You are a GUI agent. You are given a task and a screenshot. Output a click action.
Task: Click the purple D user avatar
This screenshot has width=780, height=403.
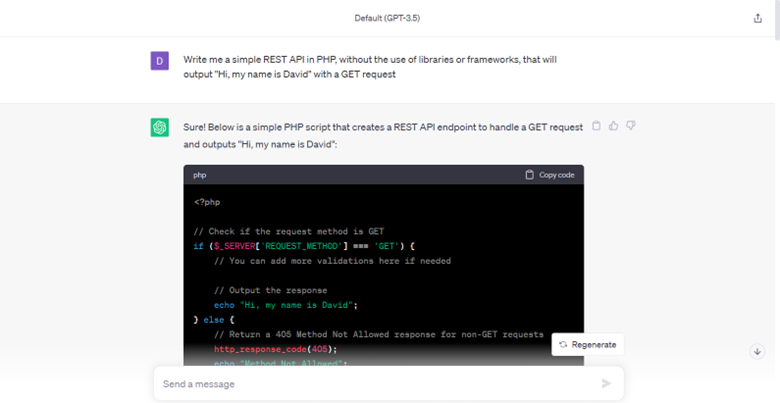160,61
